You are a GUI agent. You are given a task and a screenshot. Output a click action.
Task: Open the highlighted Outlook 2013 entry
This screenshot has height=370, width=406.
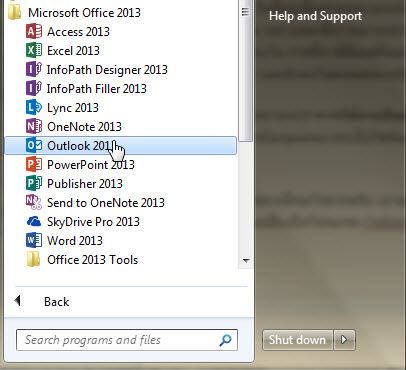pos(121,146)
